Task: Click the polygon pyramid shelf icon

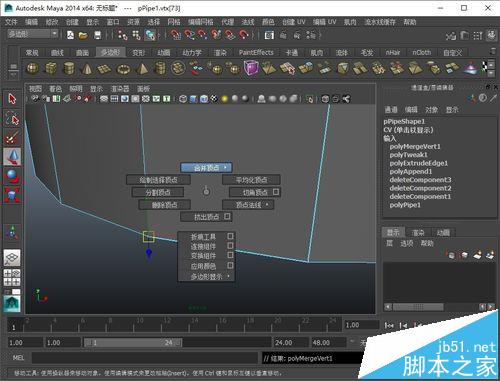Action: pyautogui.click(x=142, y=68)
